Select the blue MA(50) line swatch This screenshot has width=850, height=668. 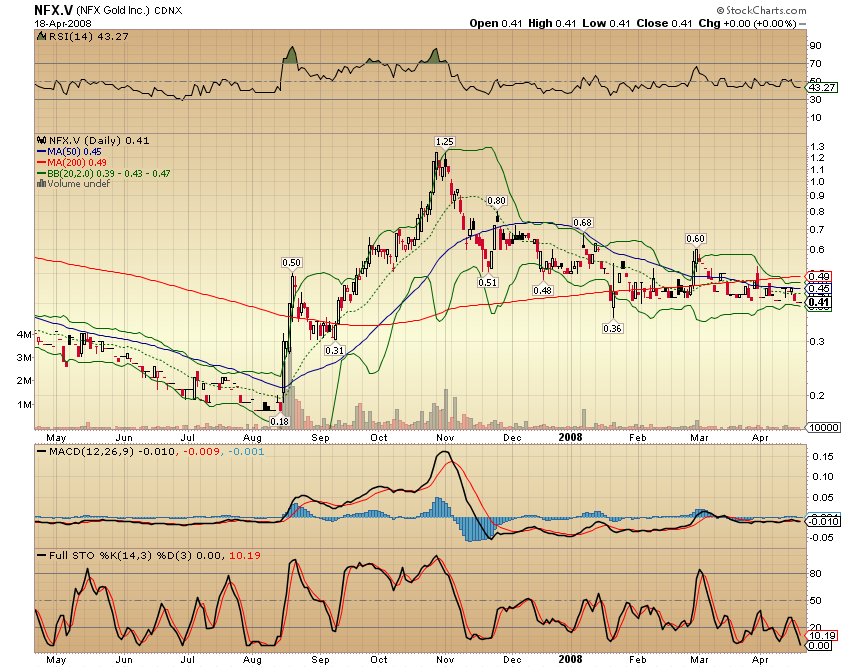click(x=40, y=152)
